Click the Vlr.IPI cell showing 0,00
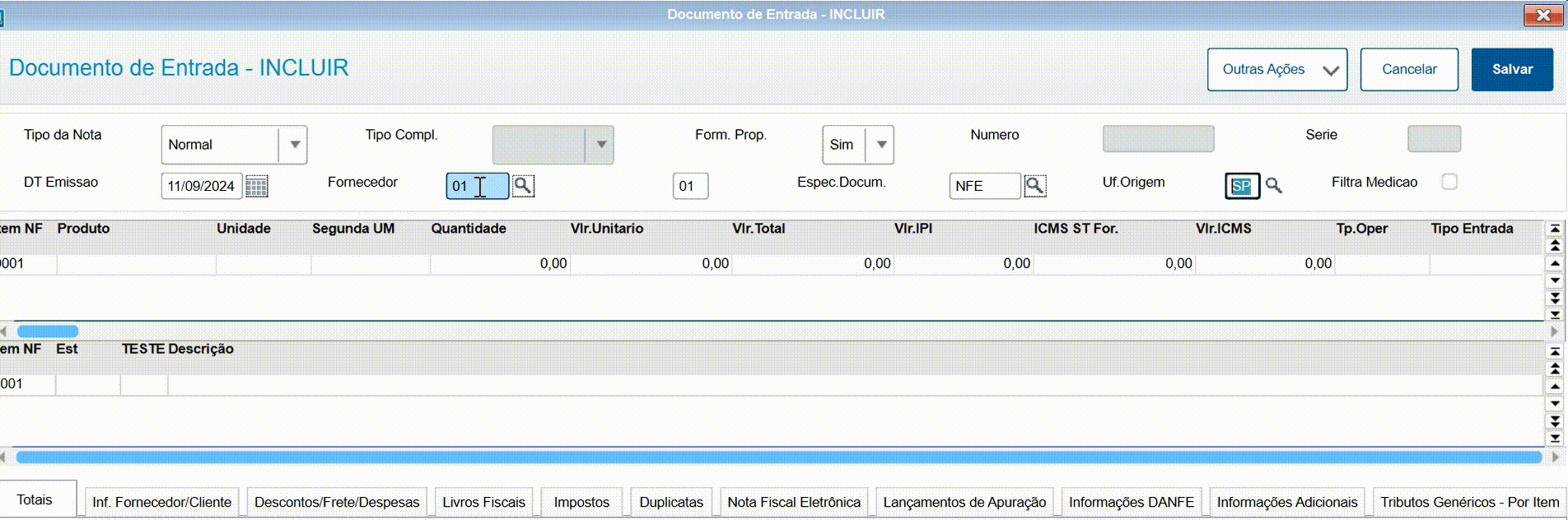Viewport: 1568px width, 520px height. tap(964, 263)
